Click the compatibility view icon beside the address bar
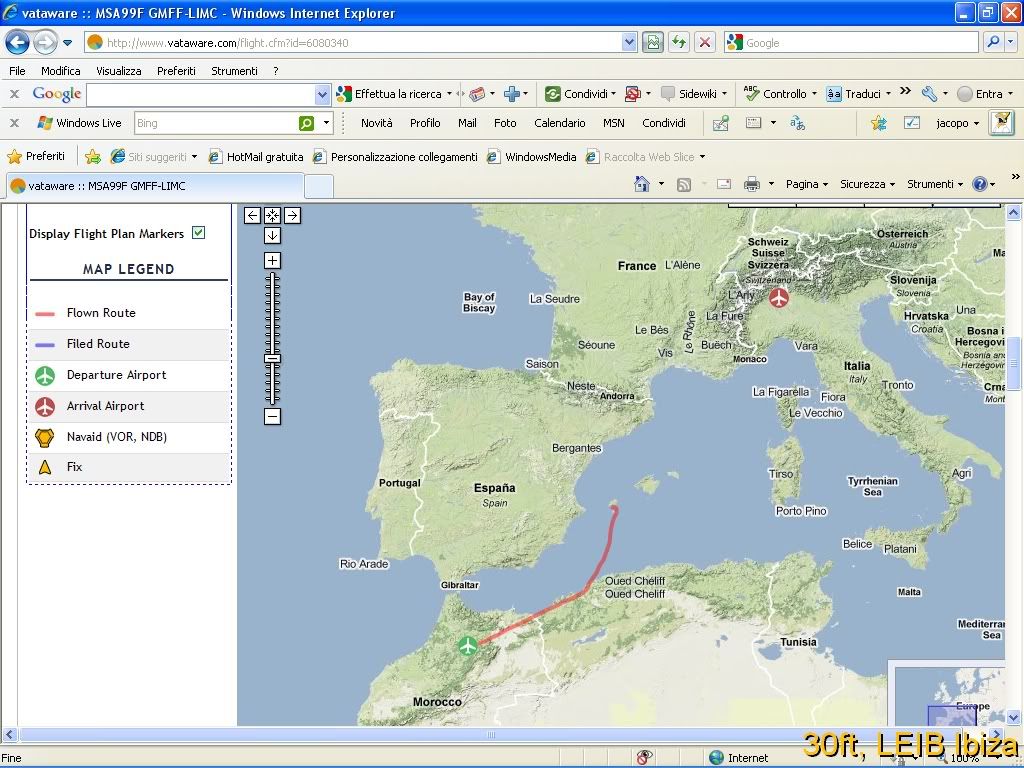 652,43
